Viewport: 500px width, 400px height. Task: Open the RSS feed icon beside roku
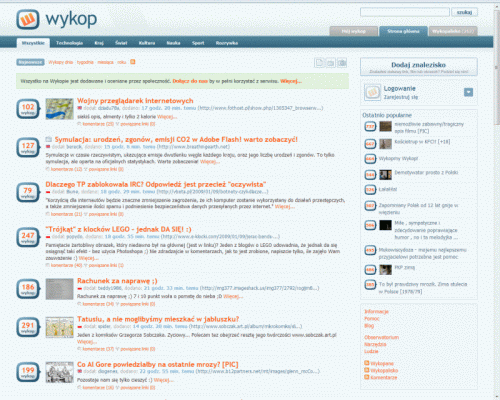point(133,62)
